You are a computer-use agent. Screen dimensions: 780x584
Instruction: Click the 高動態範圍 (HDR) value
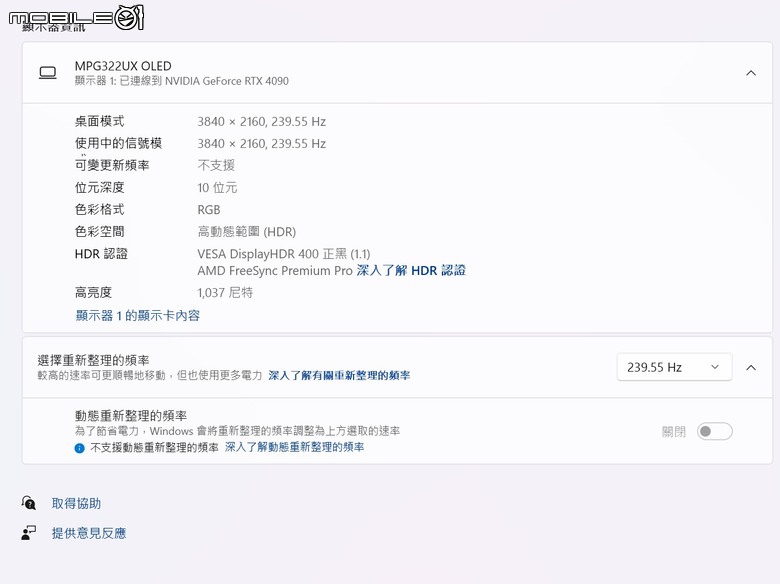click(247, 232)
